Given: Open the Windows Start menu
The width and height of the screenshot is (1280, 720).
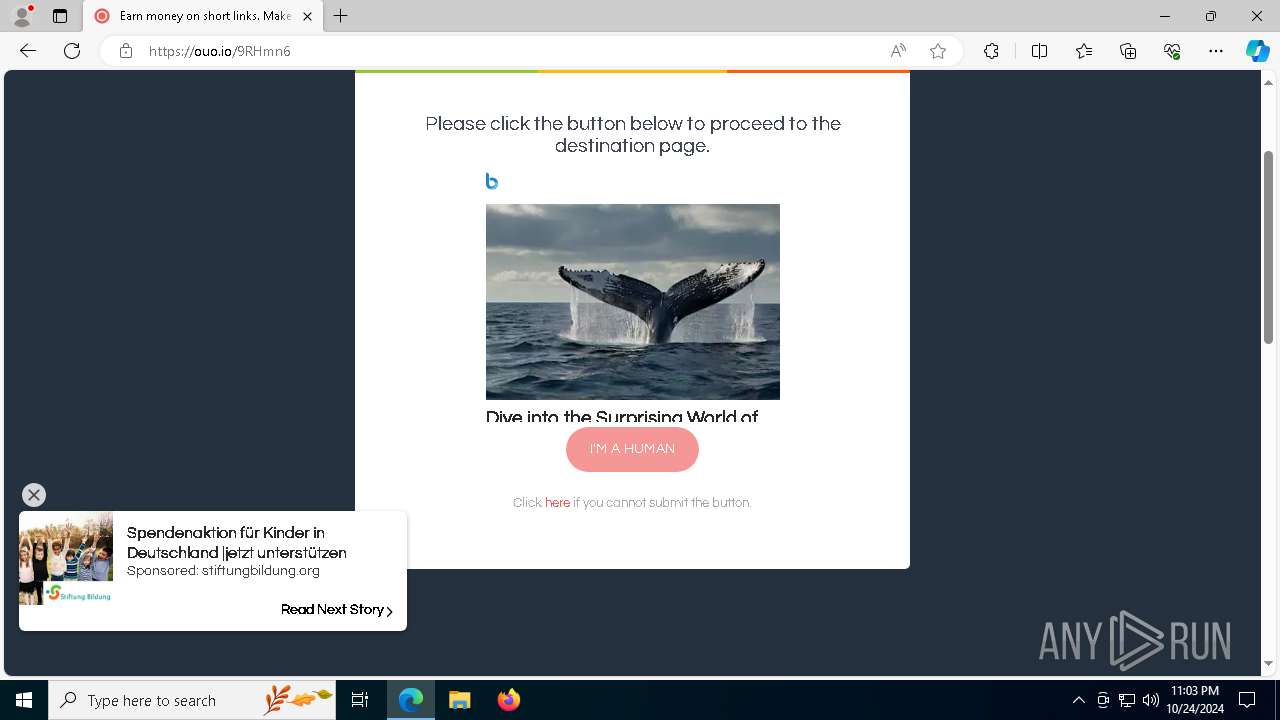Looking at the screenshot, I should click(x=24, y=700).
